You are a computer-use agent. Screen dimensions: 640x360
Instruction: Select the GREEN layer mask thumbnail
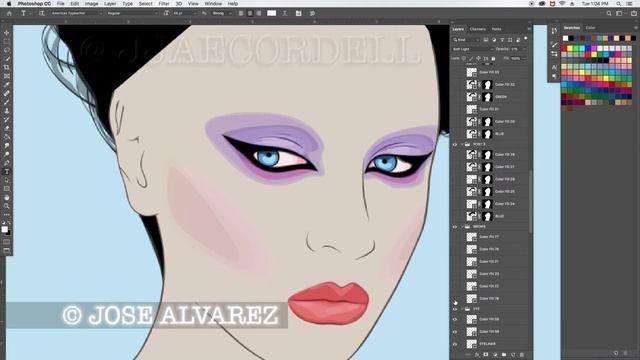coord(487,97)
